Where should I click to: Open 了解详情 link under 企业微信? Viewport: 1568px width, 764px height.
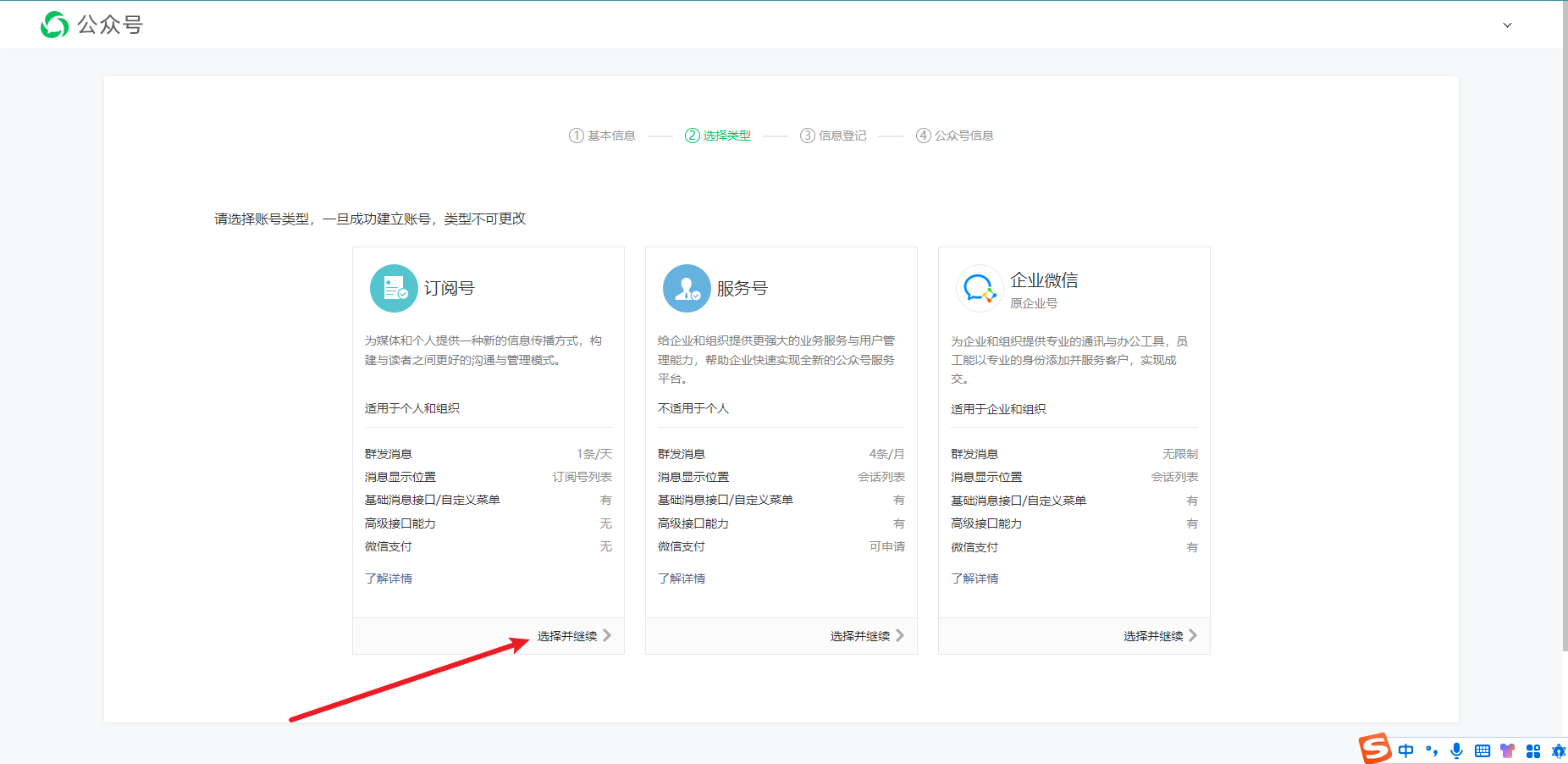[x=974, y=579]
